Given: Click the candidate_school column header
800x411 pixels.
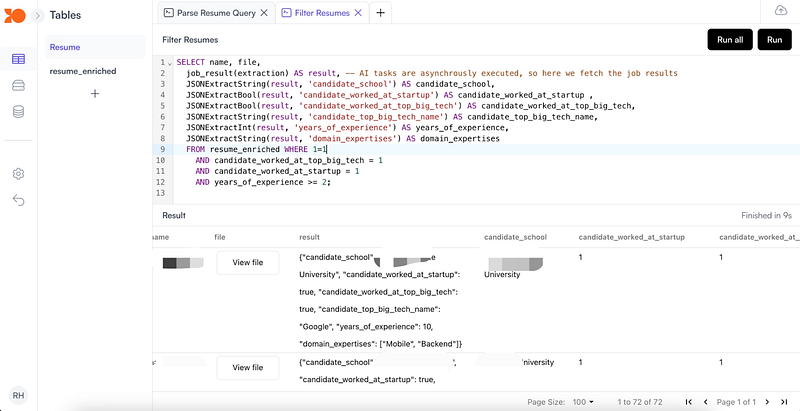Looking at the screenshot, I should pyautogui.click(x=515, y=237).
